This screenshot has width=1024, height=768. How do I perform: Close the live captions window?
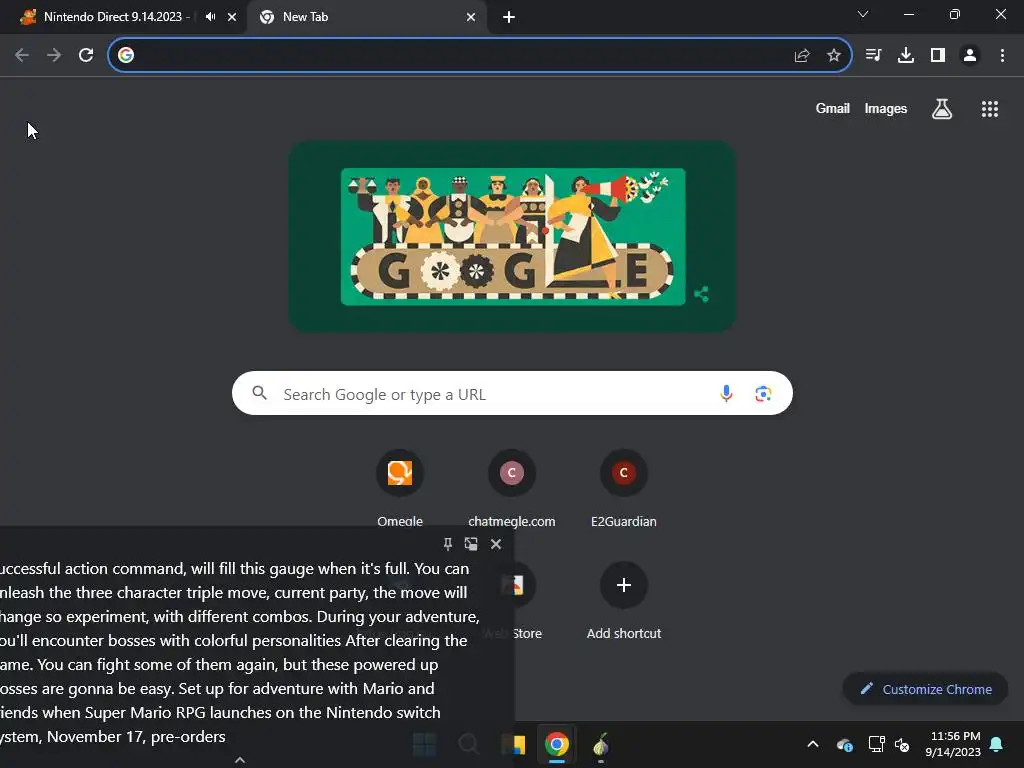(496, 544)
